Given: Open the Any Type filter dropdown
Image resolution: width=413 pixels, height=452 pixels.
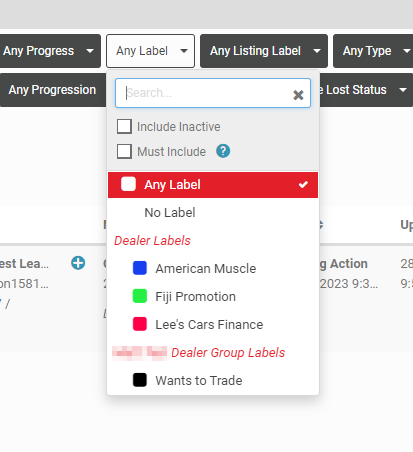Looking at the screenshot, I should 373,51.
